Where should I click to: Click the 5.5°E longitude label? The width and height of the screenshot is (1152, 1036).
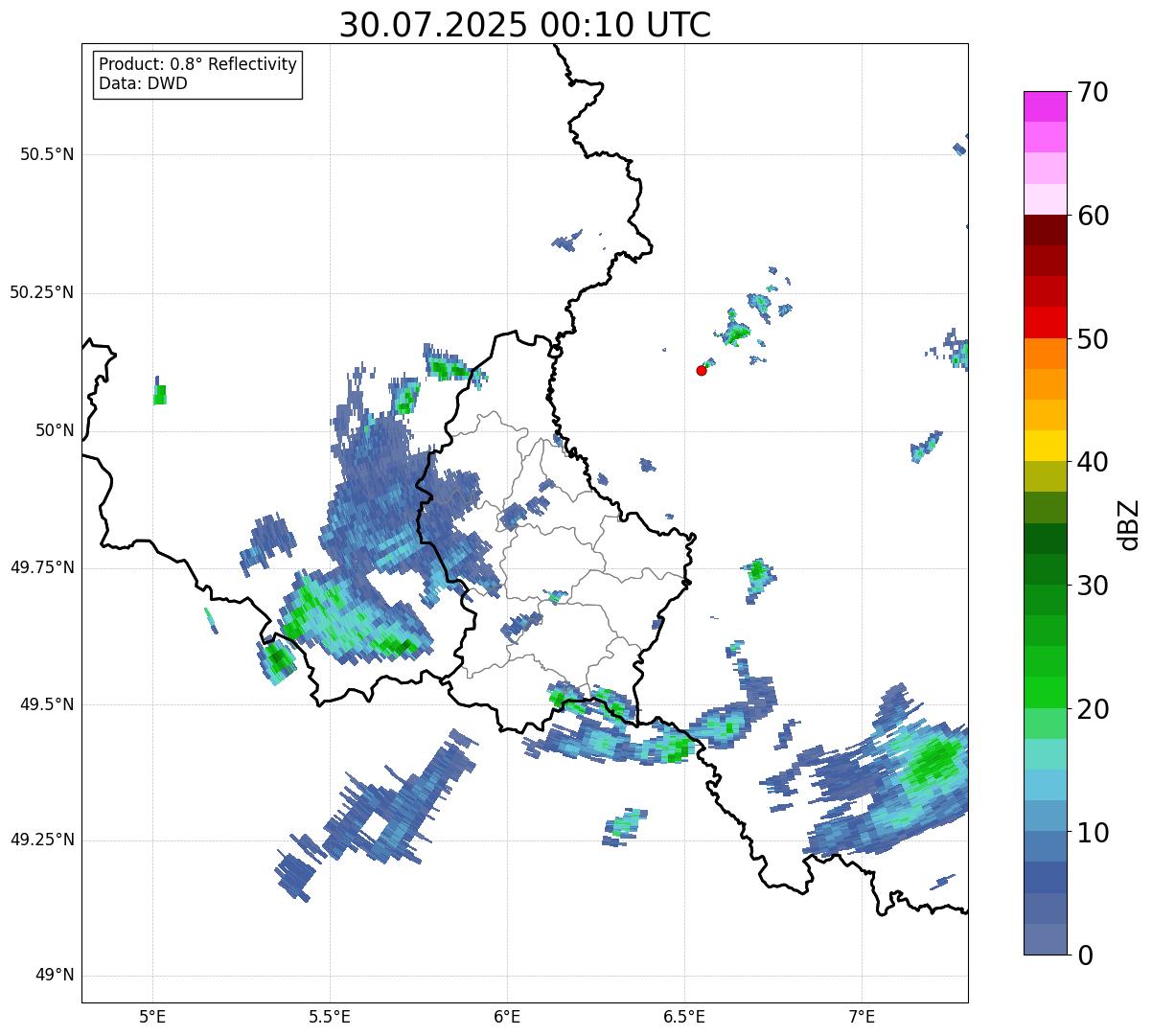[330, 1017]
